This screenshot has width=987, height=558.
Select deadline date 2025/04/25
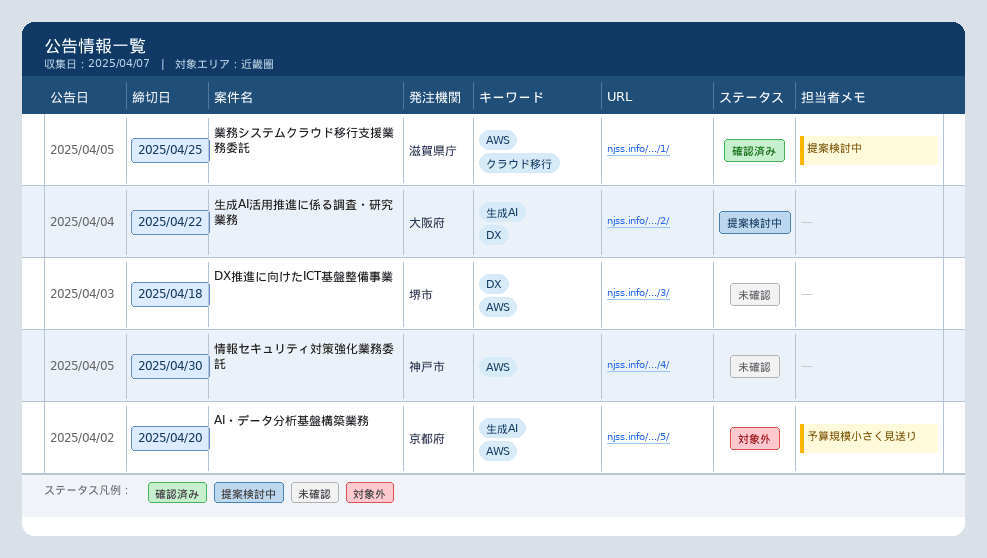(x=170, y=150)
